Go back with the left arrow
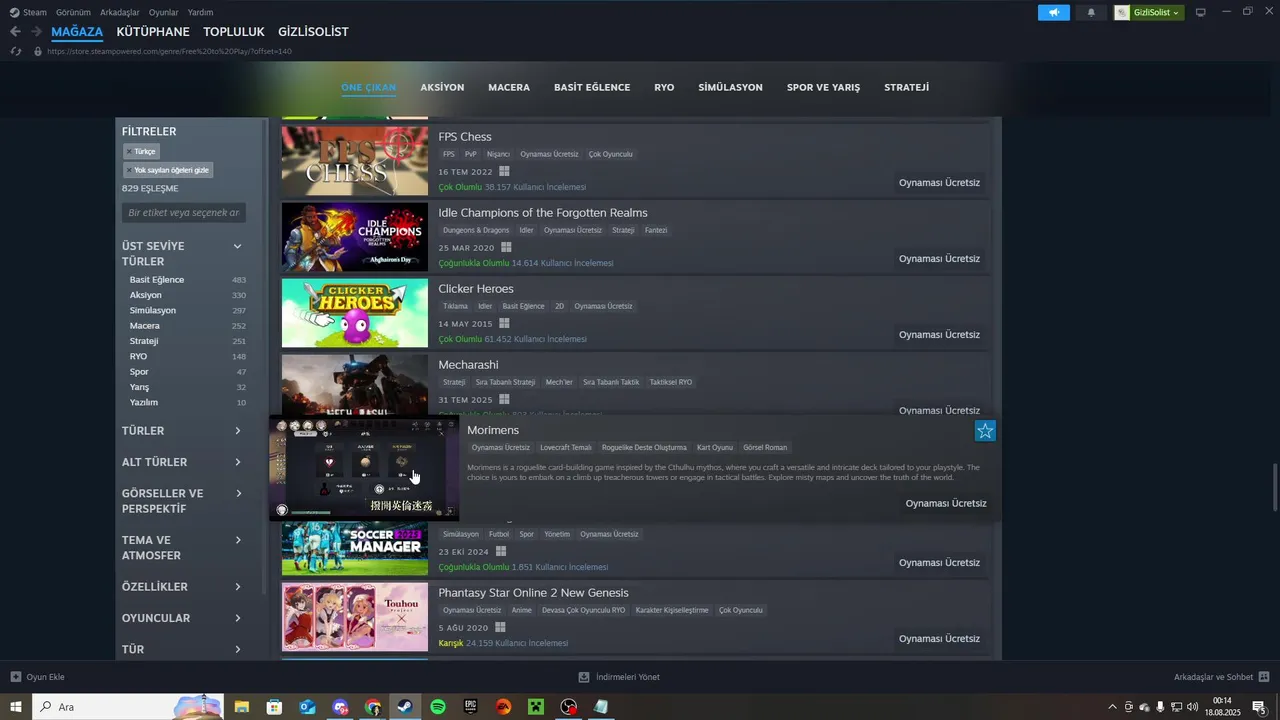The image size is (1280, 720). coord(15,32)
